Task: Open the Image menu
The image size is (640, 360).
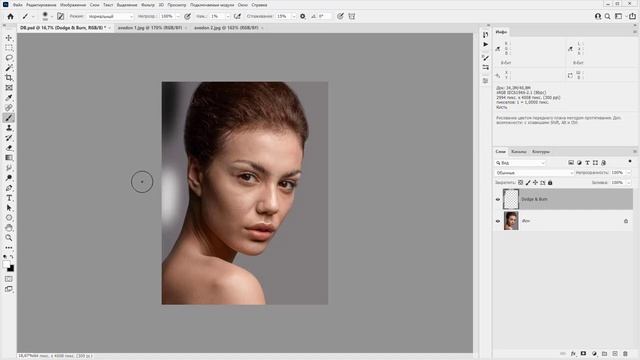Action: tap(73, 5)
